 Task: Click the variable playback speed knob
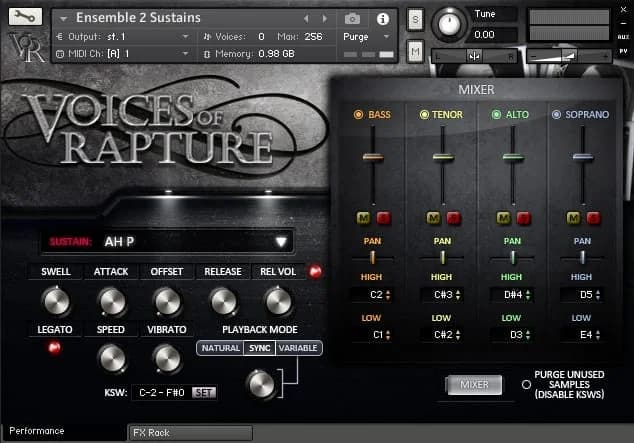tap(261, 384)
